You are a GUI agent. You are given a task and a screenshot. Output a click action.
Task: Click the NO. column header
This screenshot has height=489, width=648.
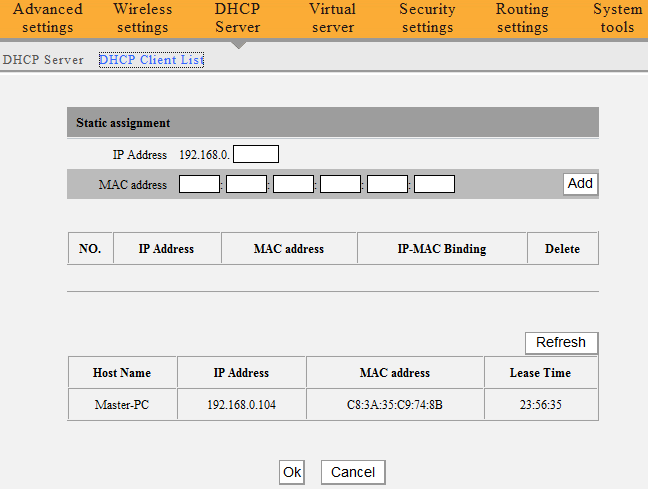tap(90, 249)
